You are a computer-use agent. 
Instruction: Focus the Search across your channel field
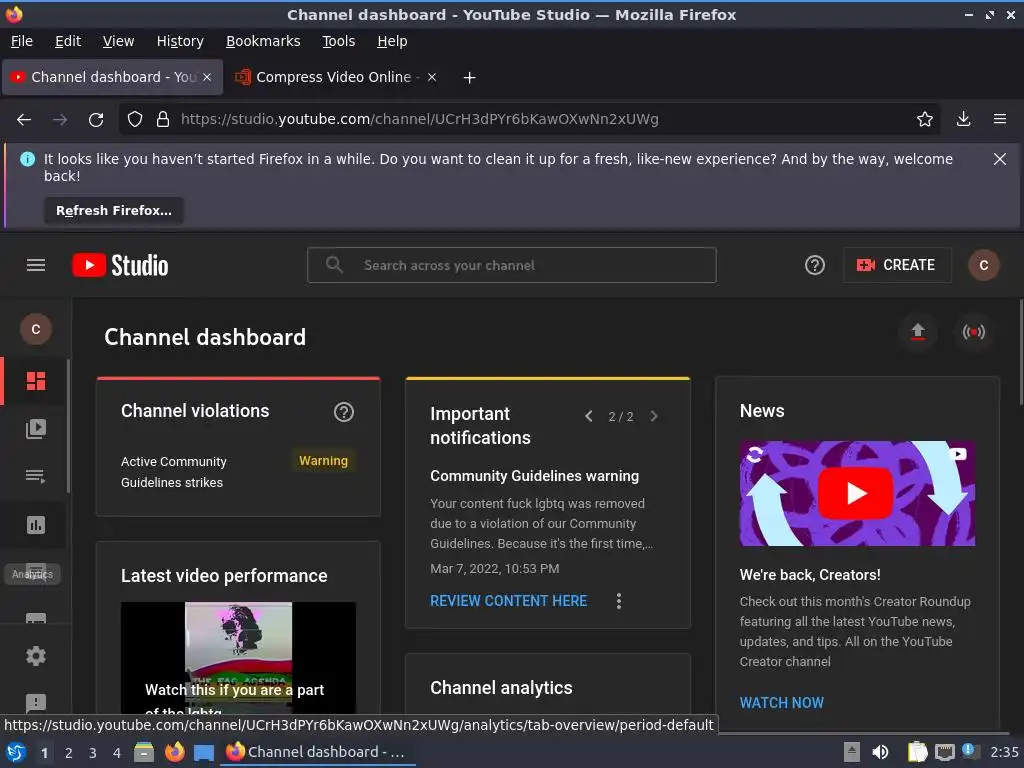[512, 265]
